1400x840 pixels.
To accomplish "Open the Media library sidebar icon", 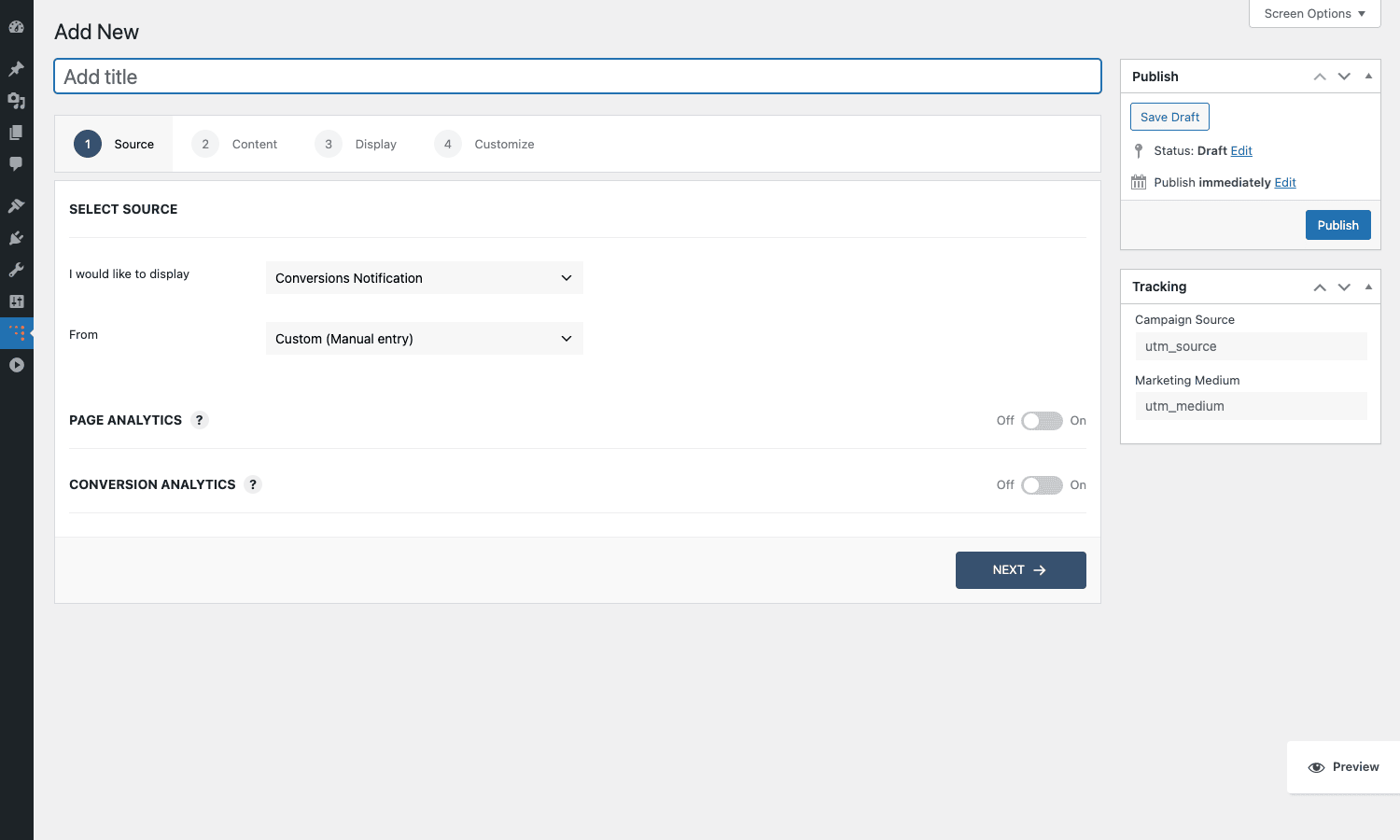I will pyautogui.click(x=16, y=101).
